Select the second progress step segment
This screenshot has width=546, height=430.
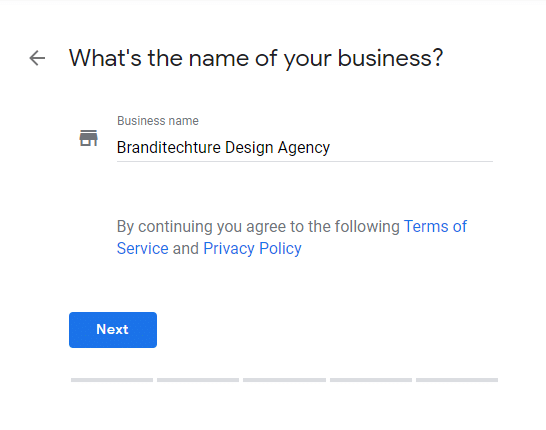click(198, 380)
